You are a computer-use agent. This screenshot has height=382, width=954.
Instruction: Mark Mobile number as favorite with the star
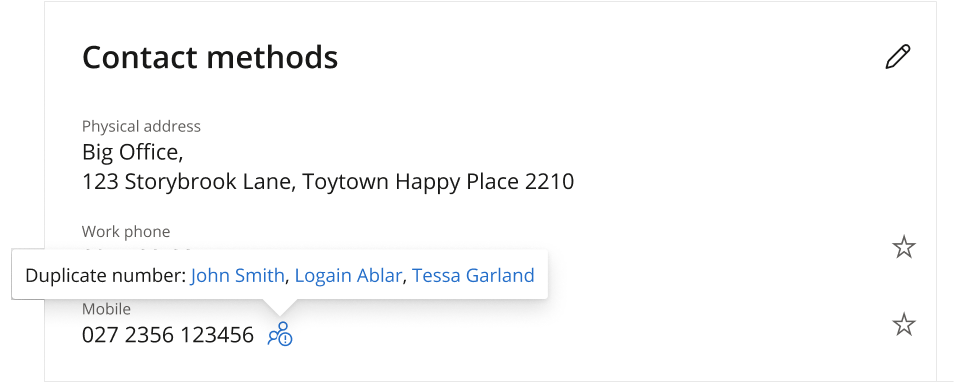tap(904, 324)
